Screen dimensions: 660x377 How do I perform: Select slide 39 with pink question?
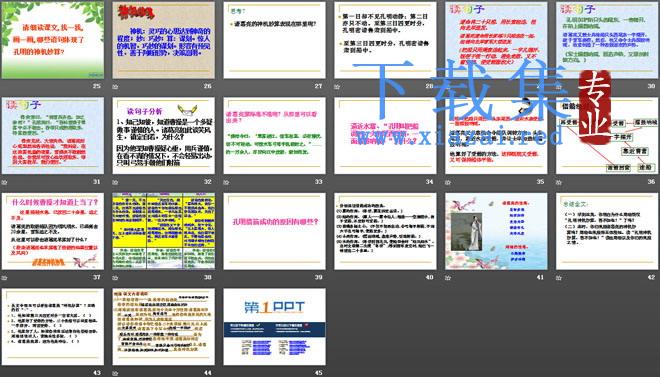(x=274, y=231)
